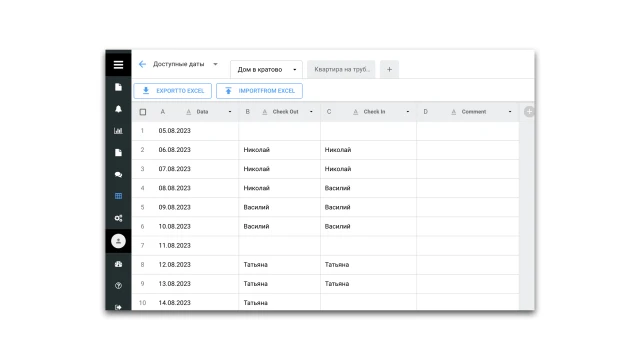Open notifications bell in sidebar
The width and height of the screenshot is (640, 360).
click(x=118, y=109)
